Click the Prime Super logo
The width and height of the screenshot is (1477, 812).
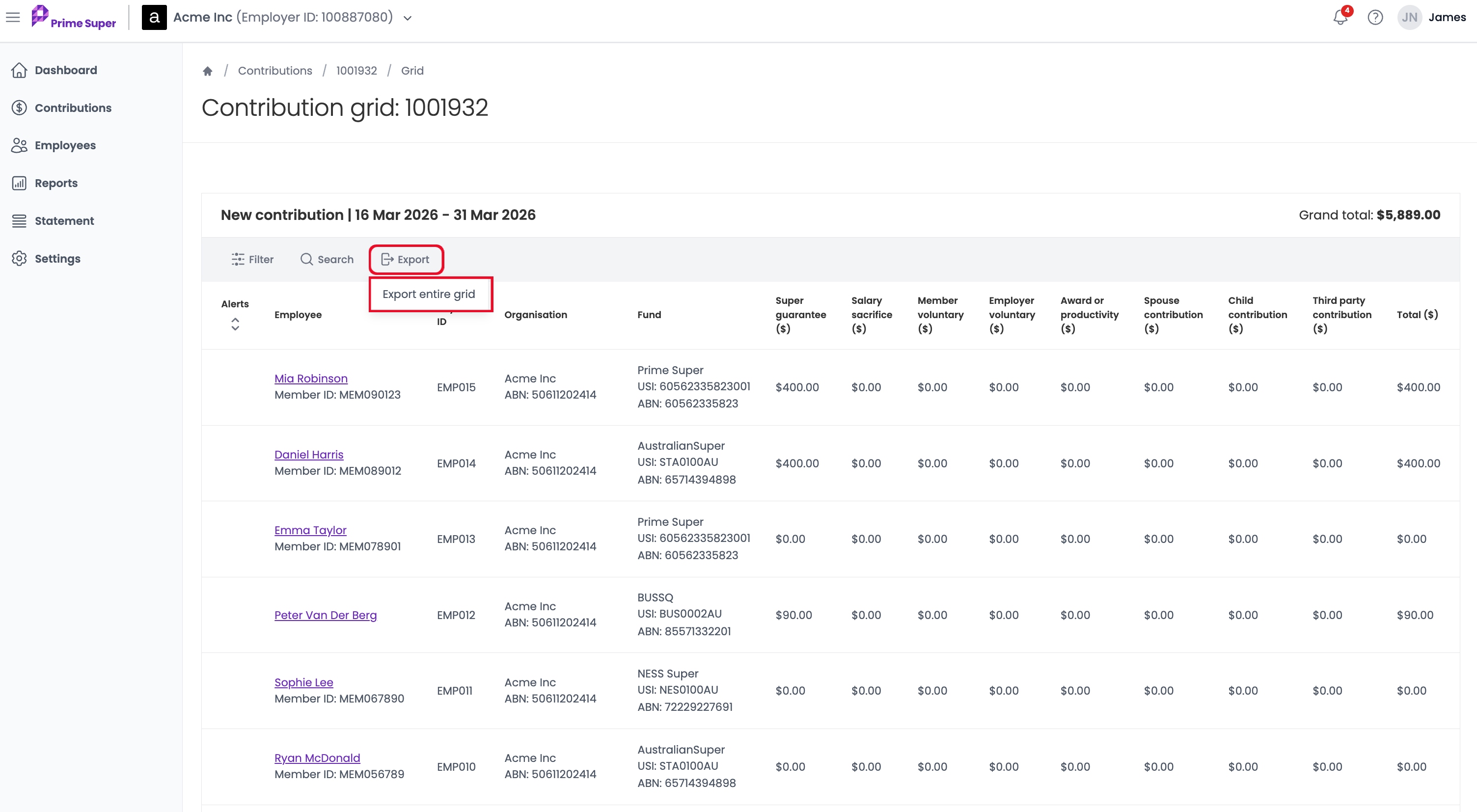(73, 17)
